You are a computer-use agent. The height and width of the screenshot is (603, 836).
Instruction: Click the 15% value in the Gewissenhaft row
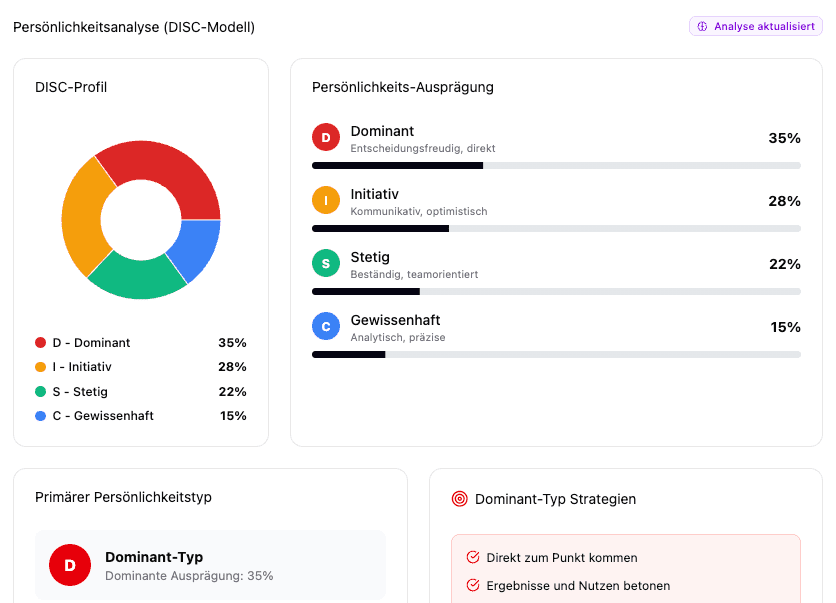(785, 327)
